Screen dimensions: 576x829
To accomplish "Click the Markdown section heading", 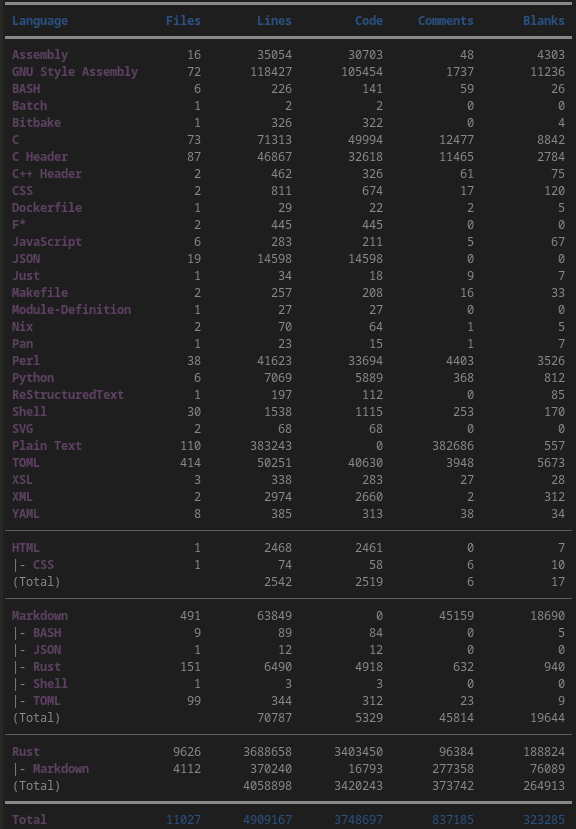I will click(40, 615).
